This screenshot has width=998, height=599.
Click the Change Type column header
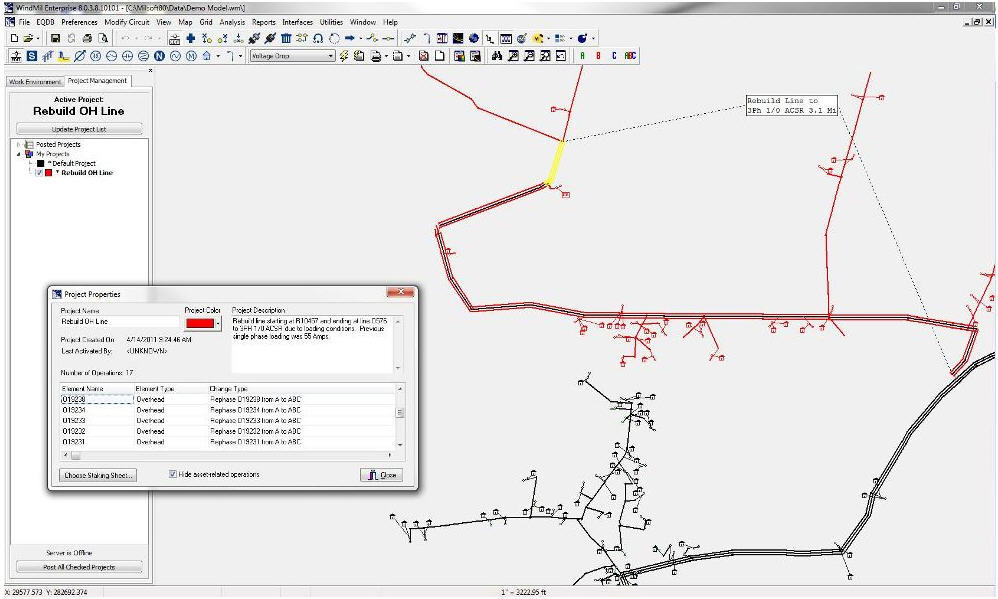301,388
